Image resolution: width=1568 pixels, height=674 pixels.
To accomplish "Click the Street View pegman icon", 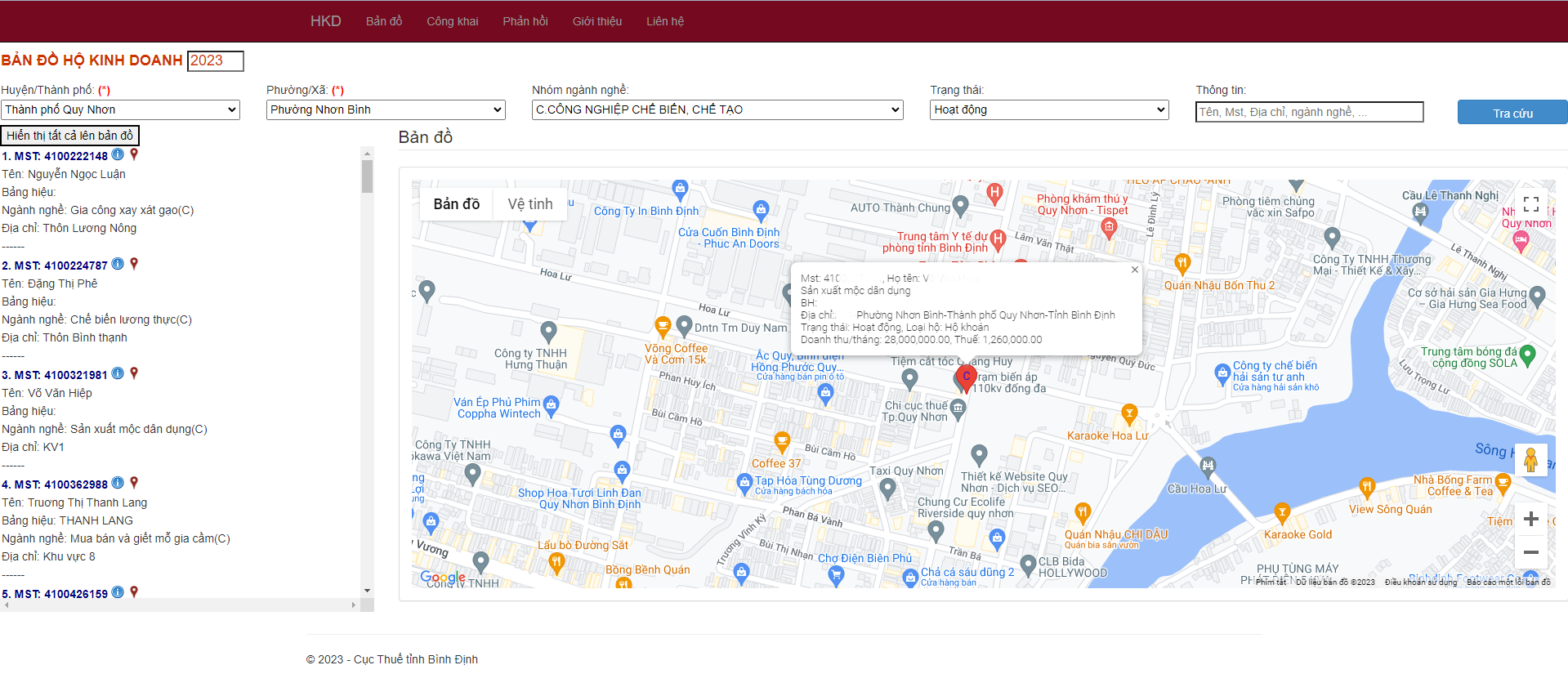I will click(1530, 460).
